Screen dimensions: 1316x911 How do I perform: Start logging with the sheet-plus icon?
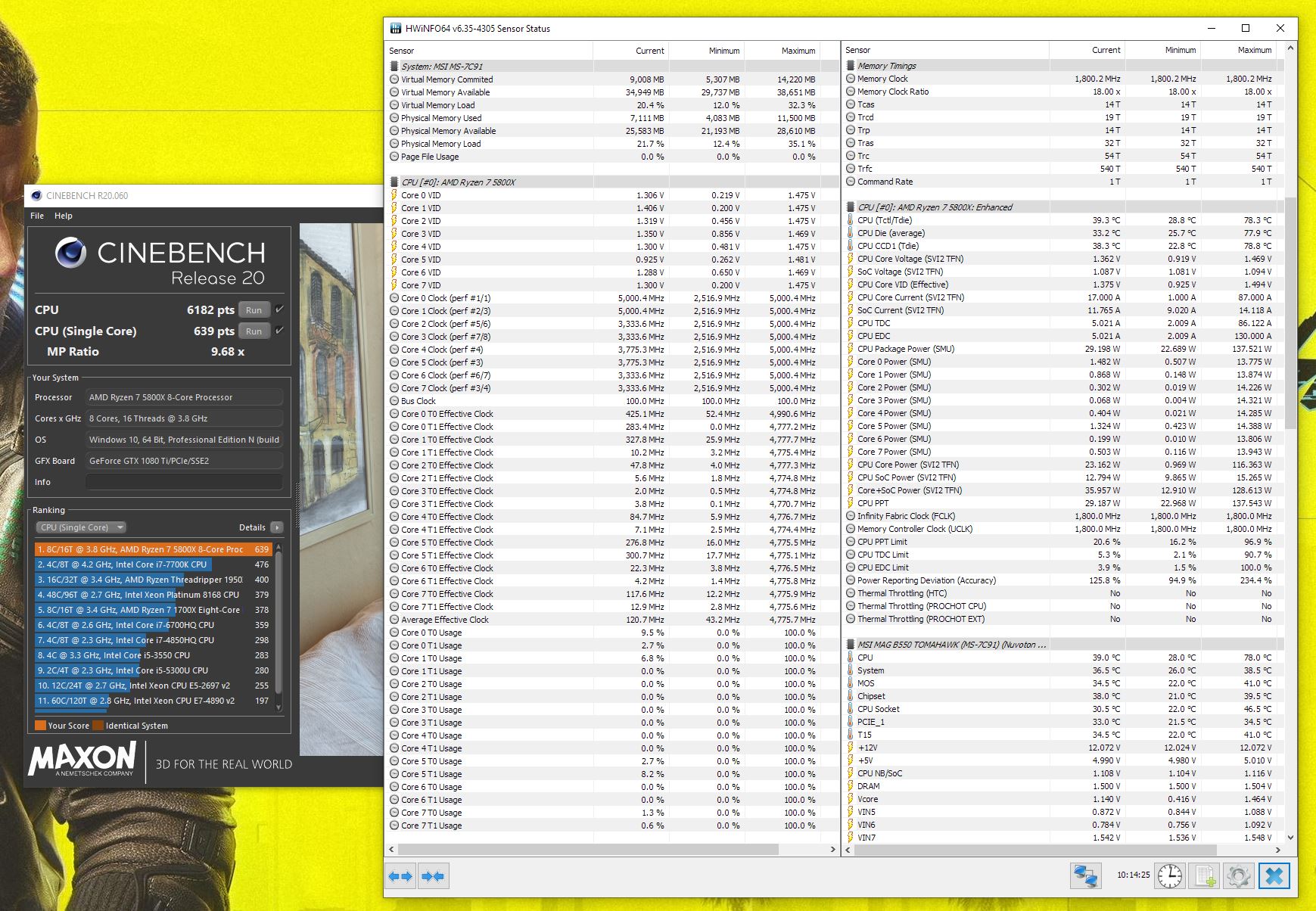coord(1205,876)
